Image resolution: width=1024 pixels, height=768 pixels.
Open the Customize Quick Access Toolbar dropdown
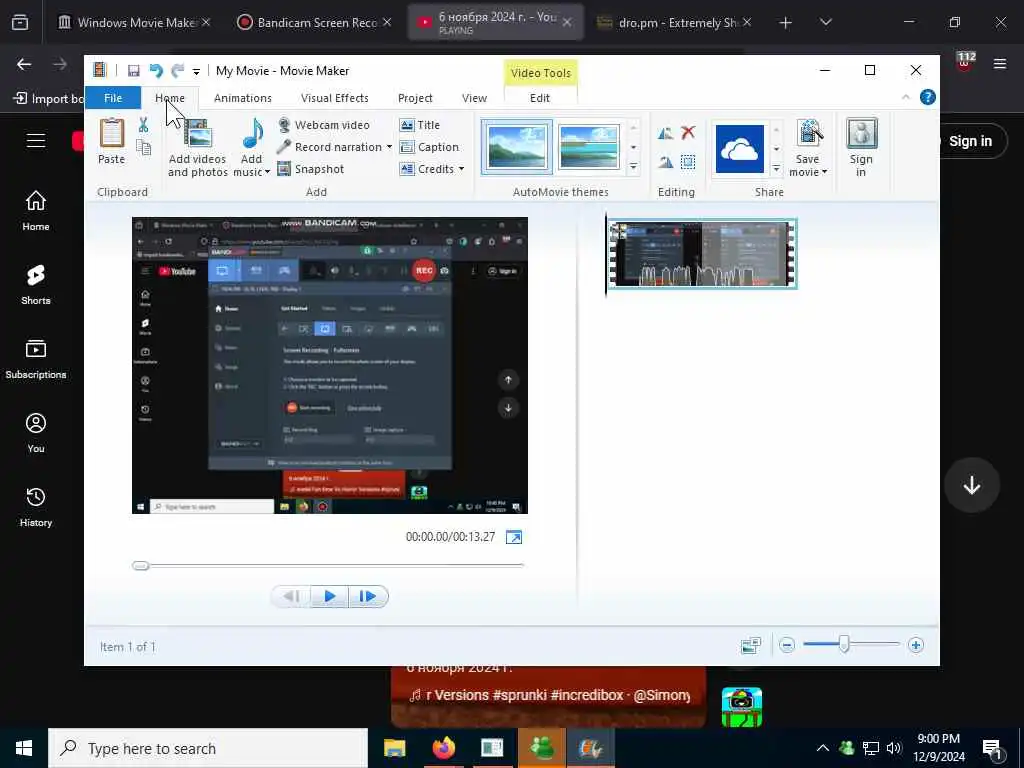pyautogui.click(x=196, y=72)
